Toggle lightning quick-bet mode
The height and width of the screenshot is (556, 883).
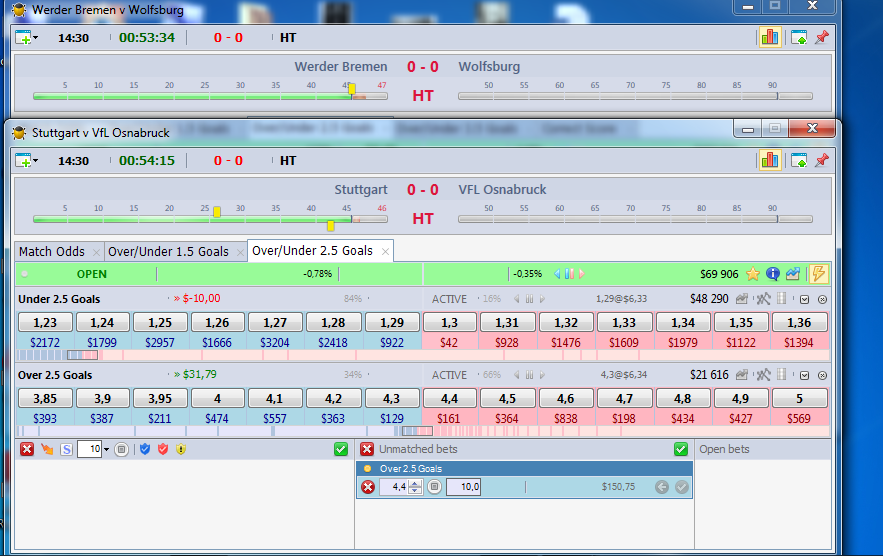pyautogui.click(x=818, y=274)
